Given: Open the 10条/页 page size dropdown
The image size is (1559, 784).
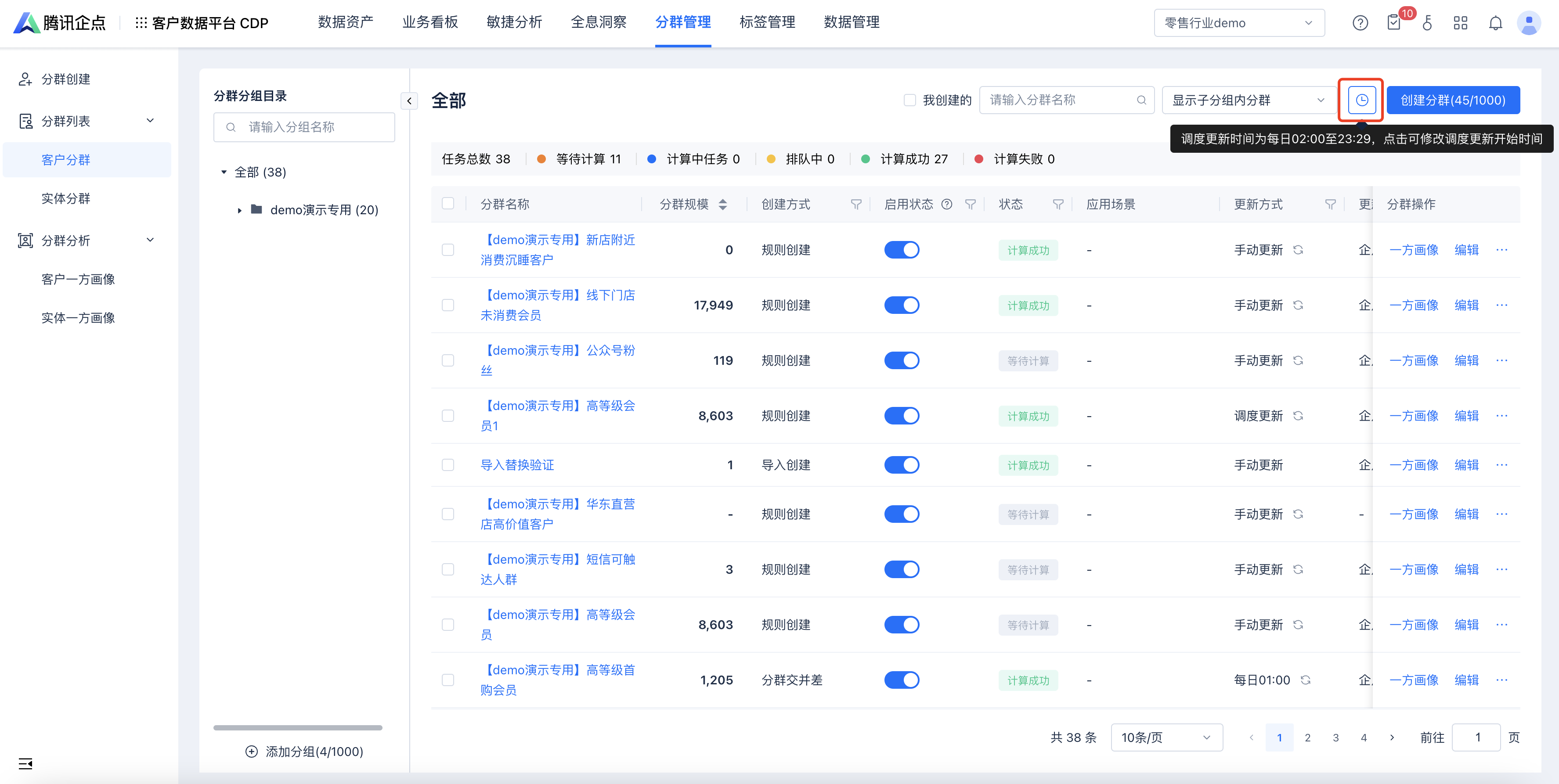Looking at the screenshot, I should (1166, 737).
